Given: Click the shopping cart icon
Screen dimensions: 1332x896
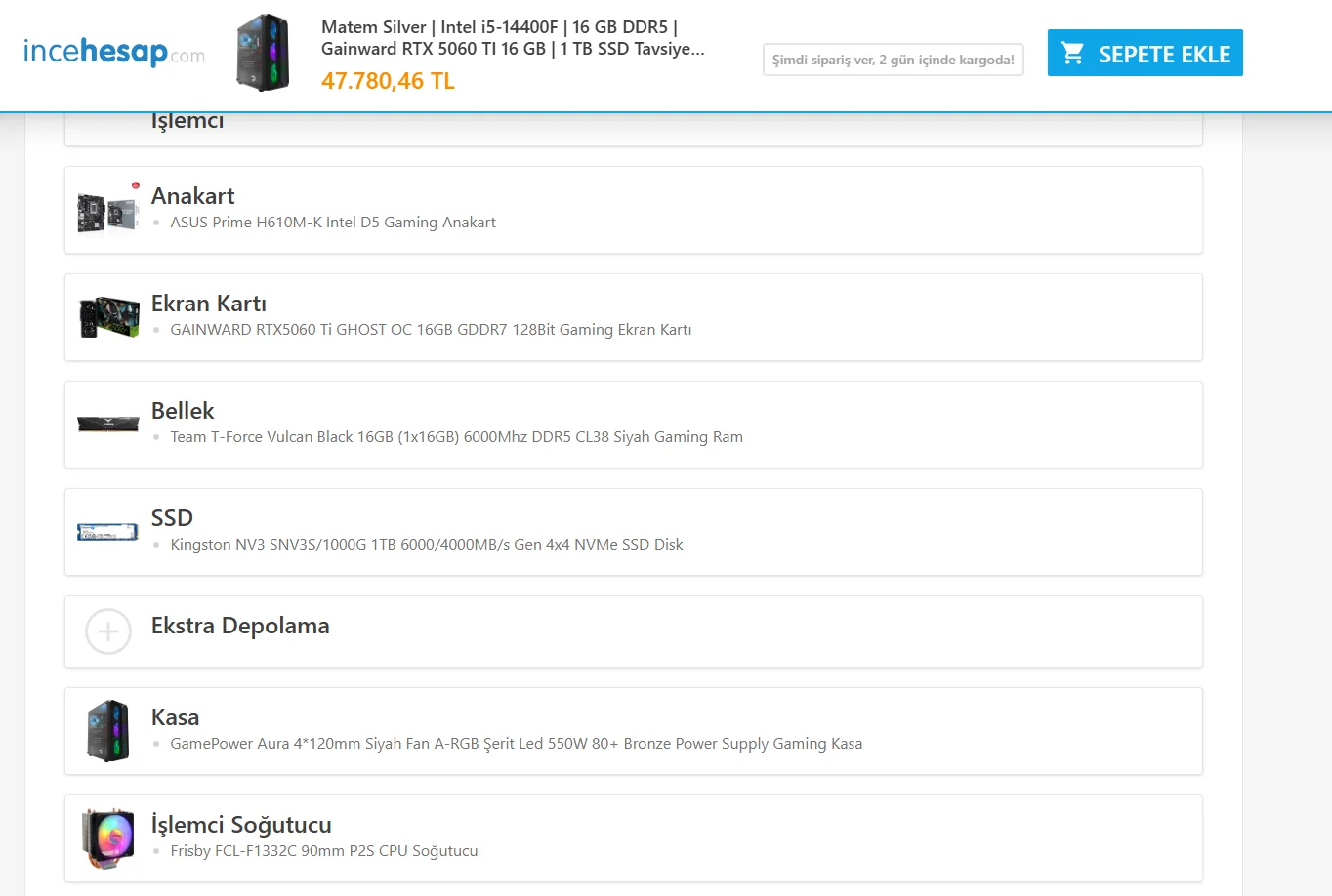Looking at the screenshot, I should [x=1072, y=54].
